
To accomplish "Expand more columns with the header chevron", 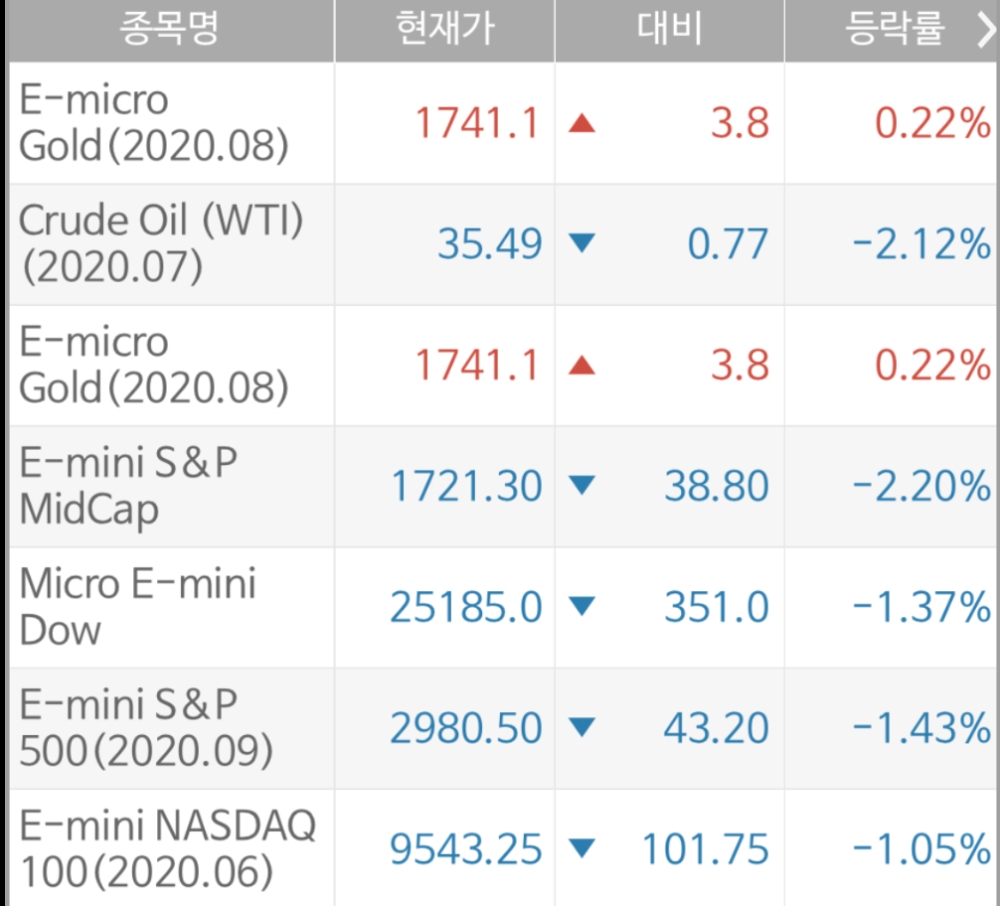I will coord(983,31).
